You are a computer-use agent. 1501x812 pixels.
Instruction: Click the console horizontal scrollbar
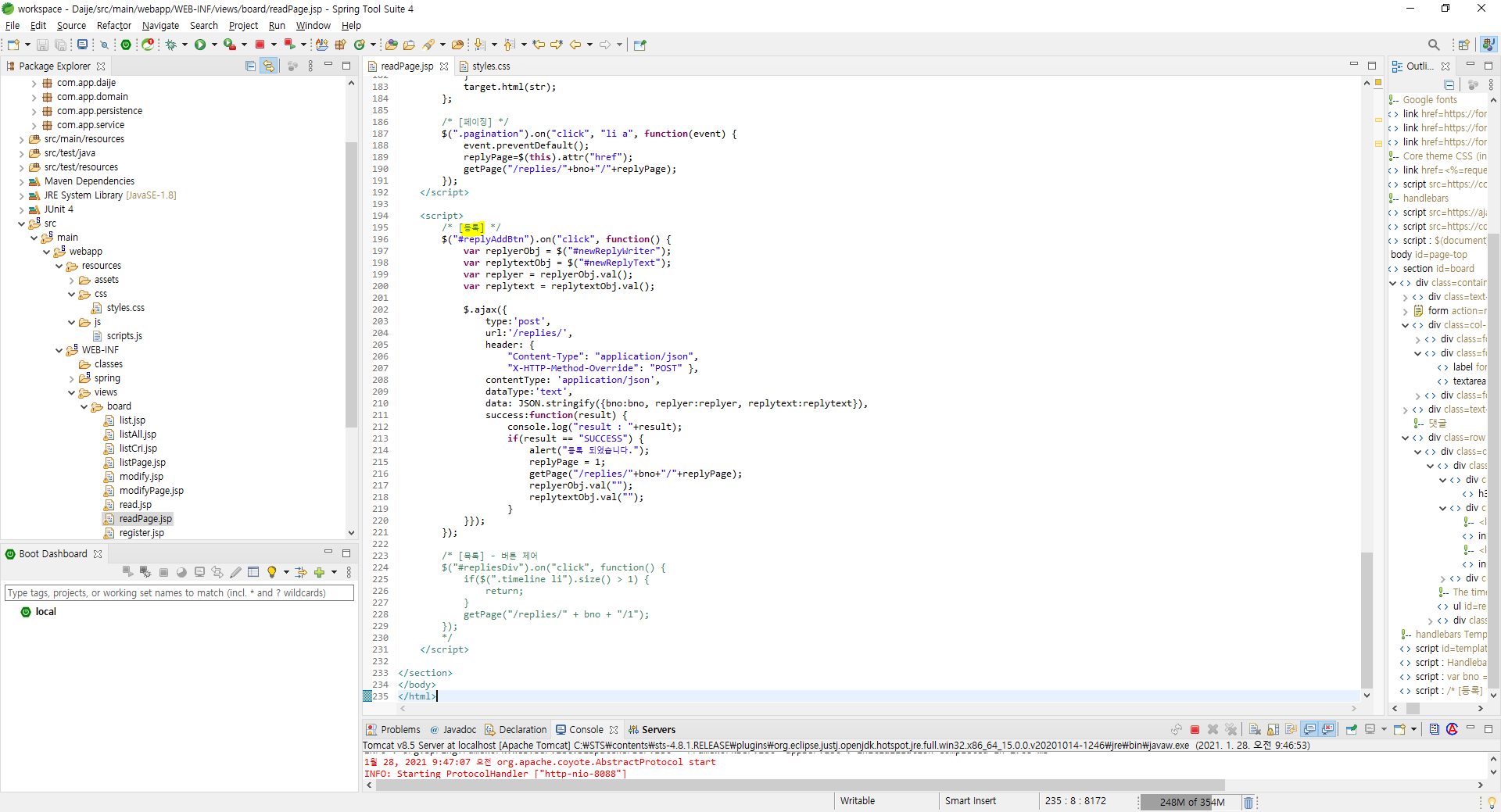(800, 785)
